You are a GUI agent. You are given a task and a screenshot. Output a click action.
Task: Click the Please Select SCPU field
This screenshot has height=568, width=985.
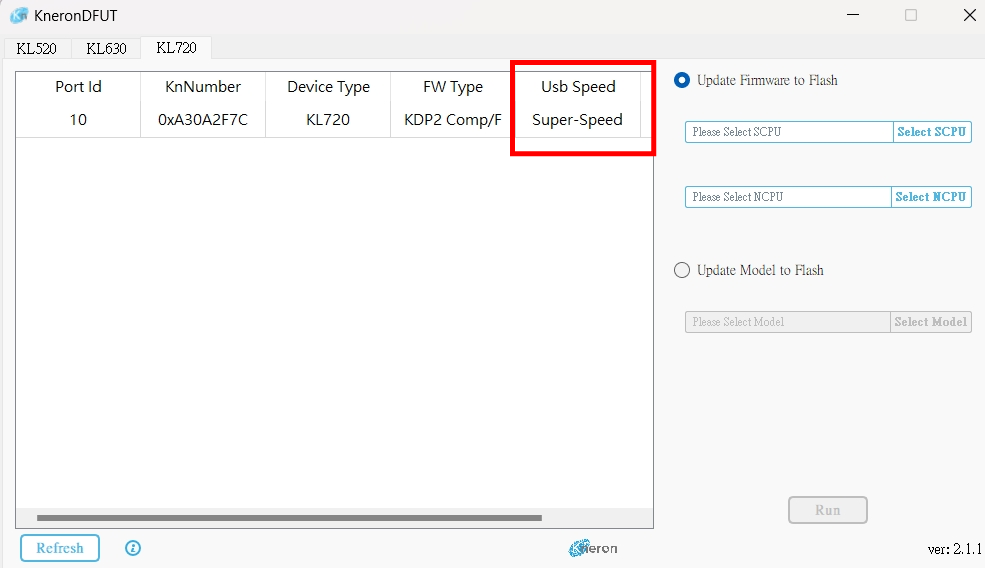789,132
